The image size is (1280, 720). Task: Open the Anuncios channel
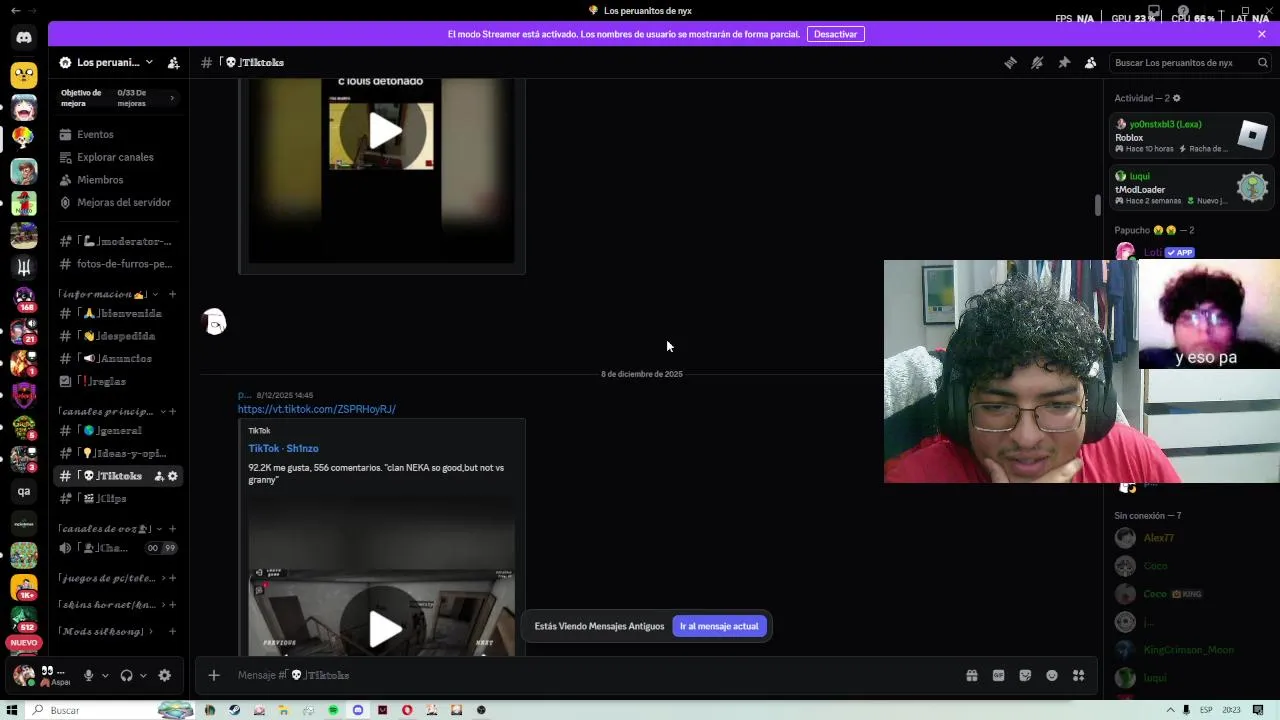pyautogui.click(x=118, y=358)
